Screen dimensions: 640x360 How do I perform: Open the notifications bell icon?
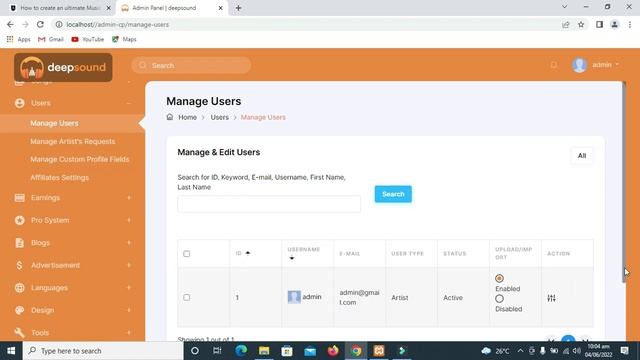[554, 65]
